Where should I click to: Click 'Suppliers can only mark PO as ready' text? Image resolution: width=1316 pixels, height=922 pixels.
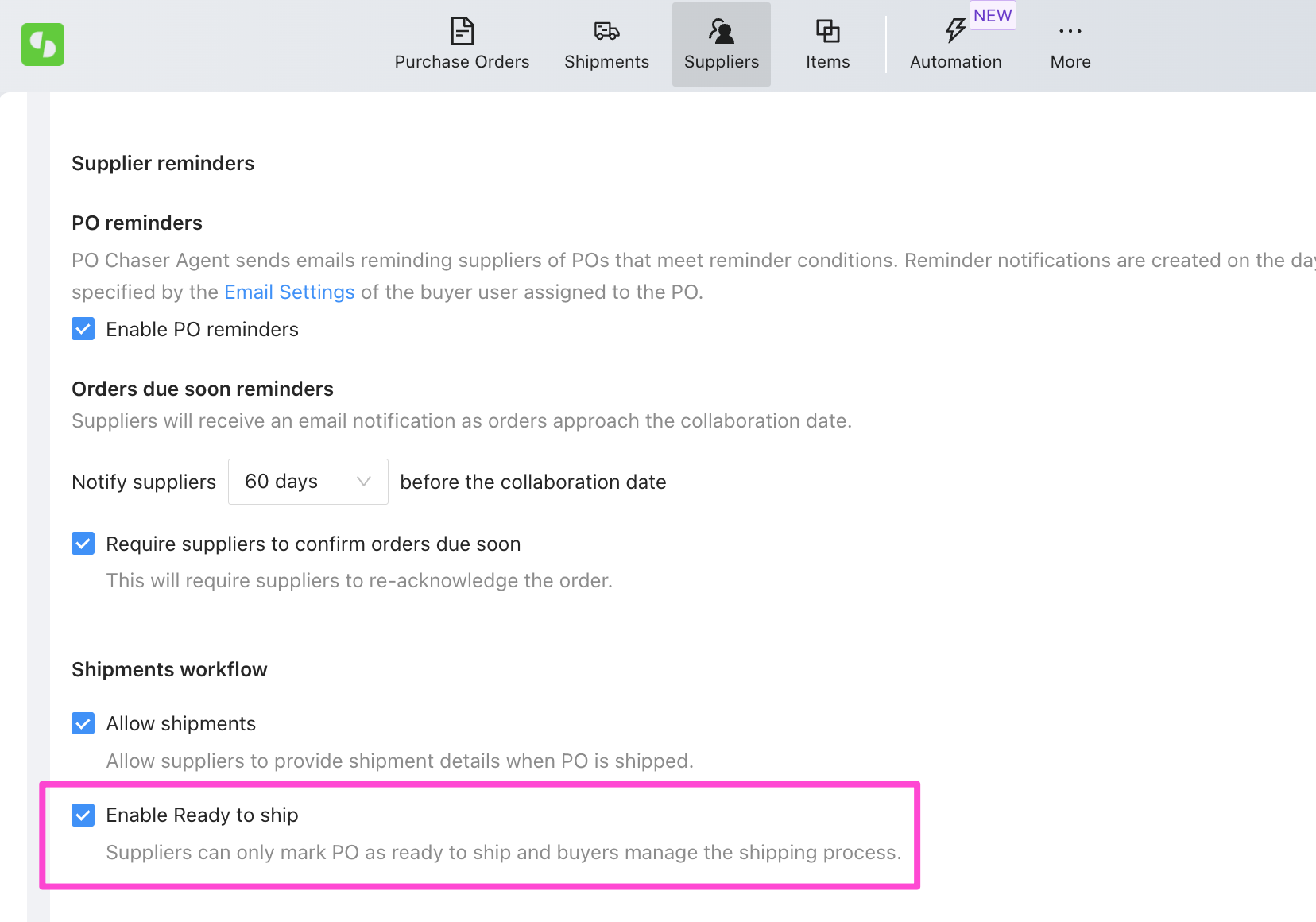pos(504,852)
